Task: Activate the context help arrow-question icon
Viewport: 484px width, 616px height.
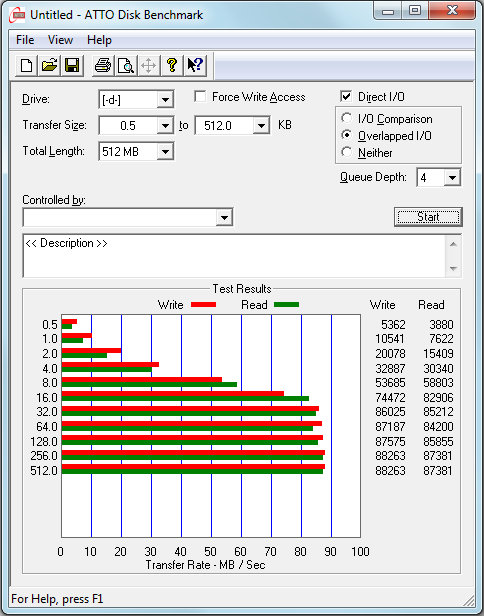Action: pos(195,65)
